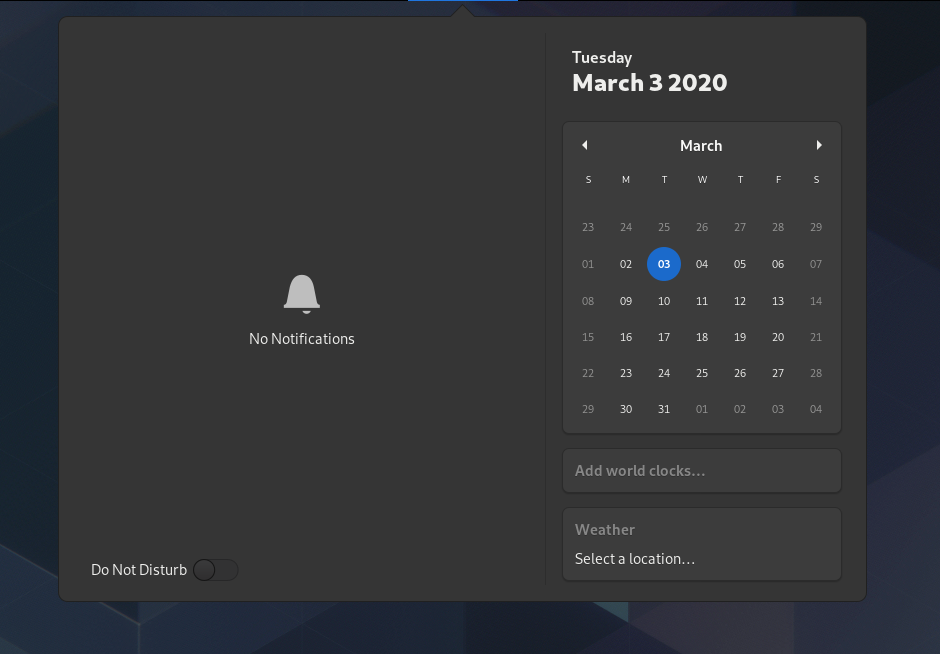Enable Do Not Disturb switch
The width and height of the screenshot is (940, 654).
point(215,569)
